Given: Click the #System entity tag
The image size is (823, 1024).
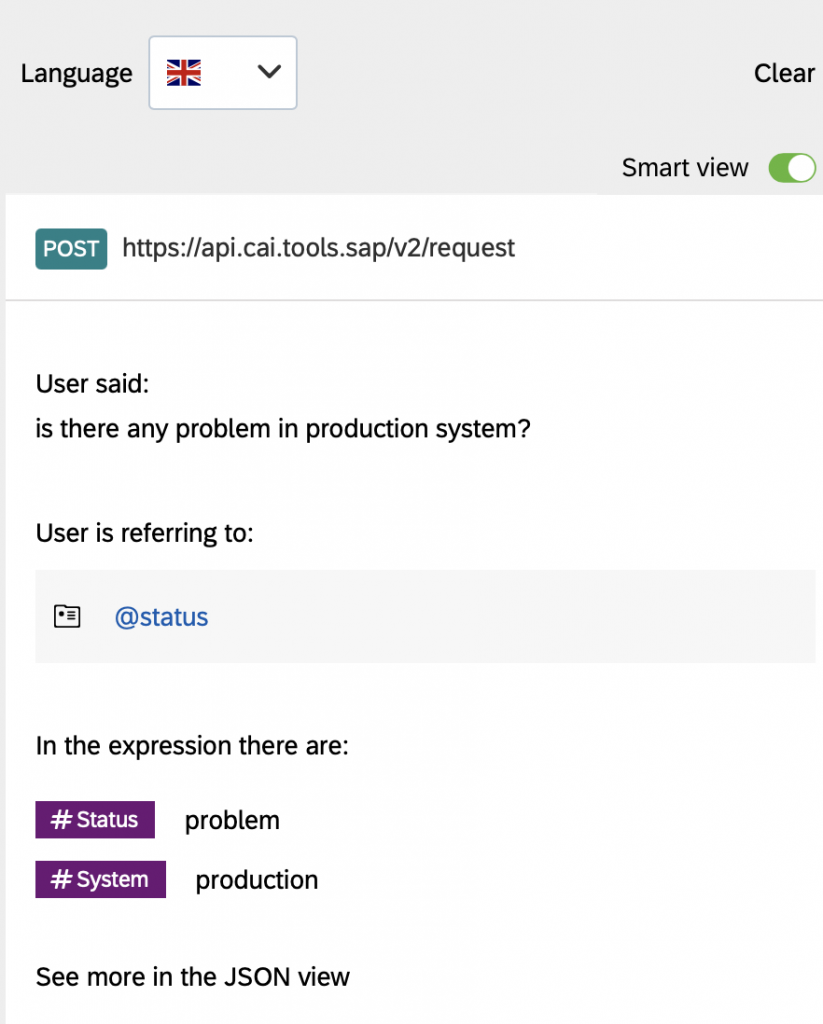Looking at the screenshot, I should [x=101, y=880].
